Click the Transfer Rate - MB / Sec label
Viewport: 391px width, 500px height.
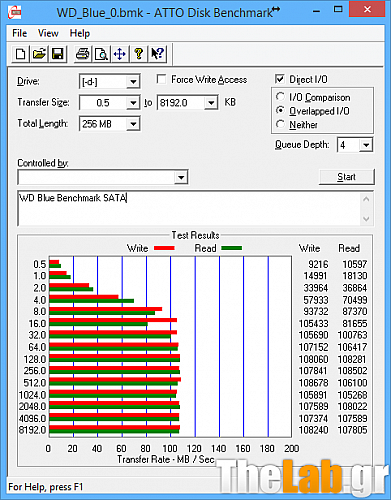click(166, 459)
